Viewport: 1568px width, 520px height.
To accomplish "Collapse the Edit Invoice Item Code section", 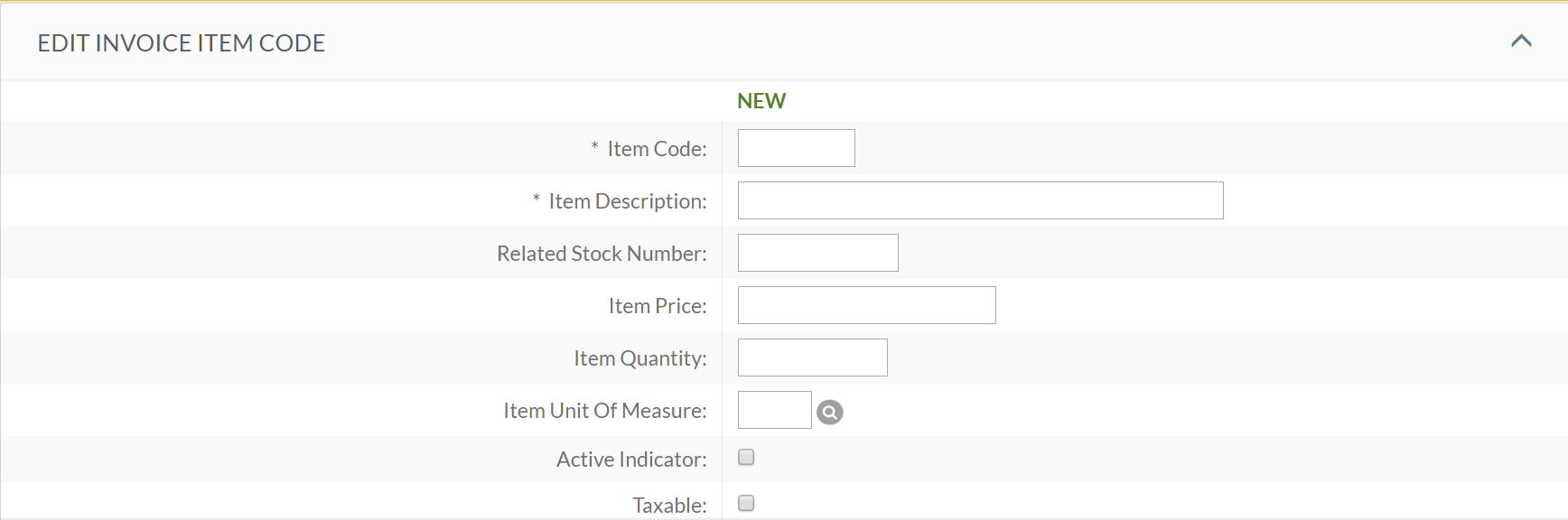I will tap(1521, 41).
